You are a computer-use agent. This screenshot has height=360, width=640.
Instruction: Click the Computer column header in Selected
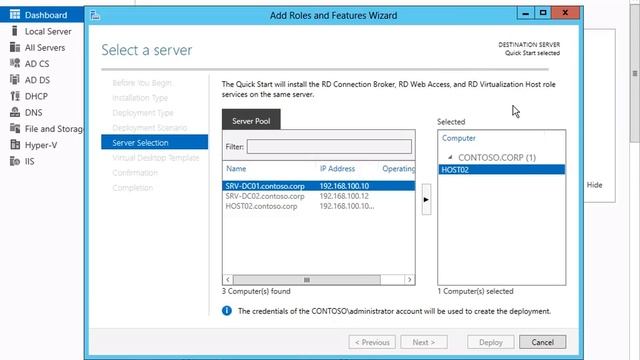(x=458, y=138)
